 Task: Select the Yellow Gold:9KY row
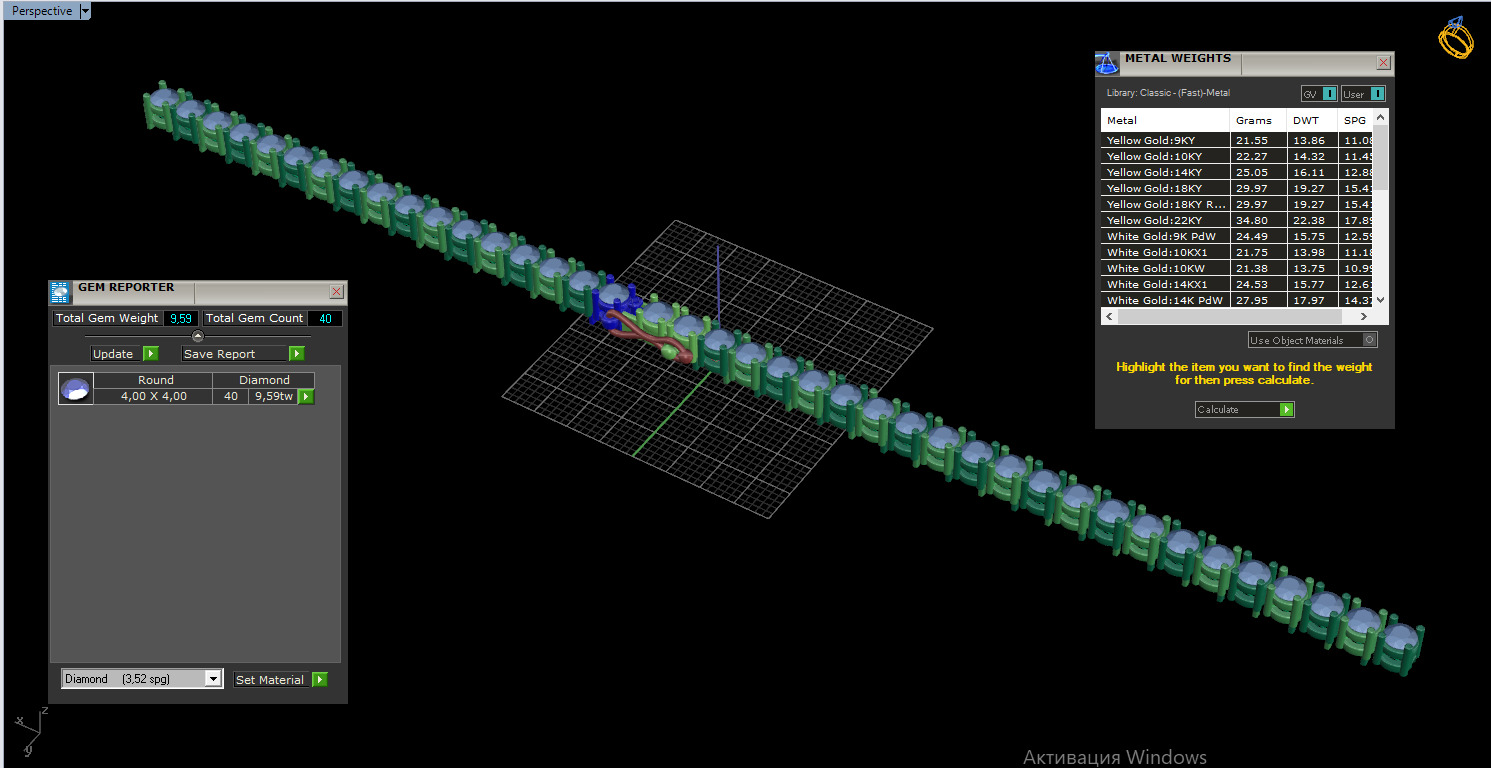pos(1237,140)
